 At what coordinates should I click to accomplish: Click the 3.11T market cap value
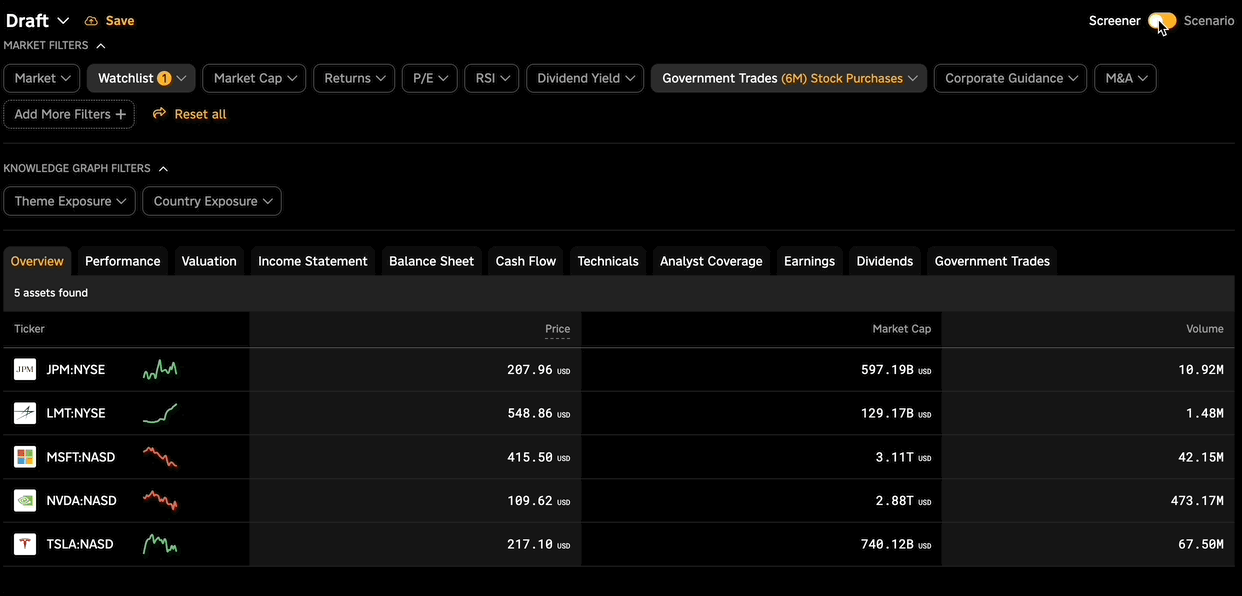pos(895,457)
